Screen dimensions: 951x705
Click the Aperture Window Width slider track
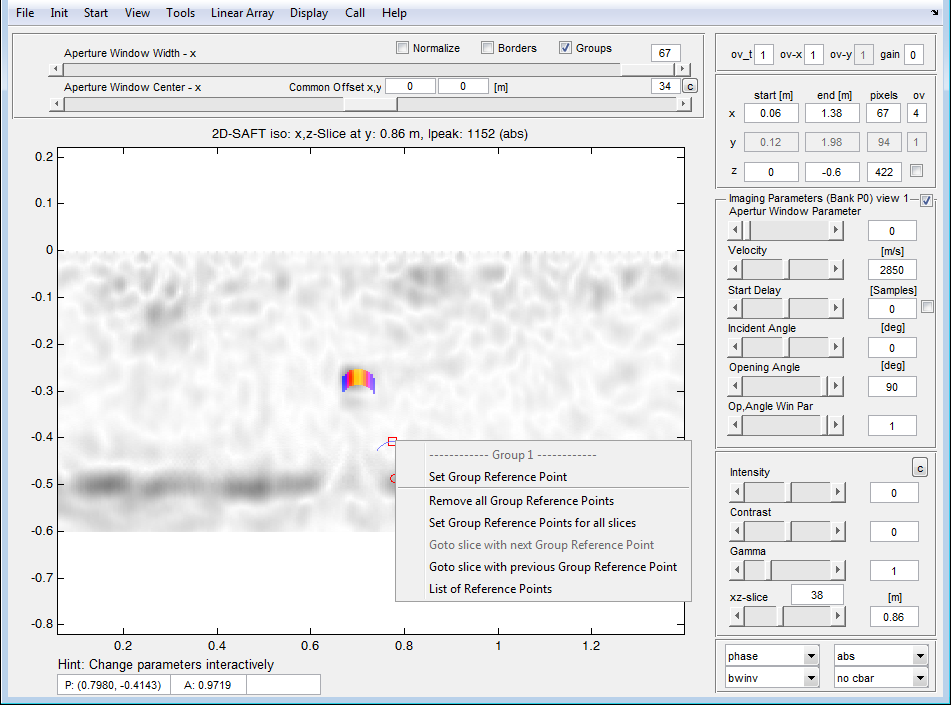(x=369, y=69)
